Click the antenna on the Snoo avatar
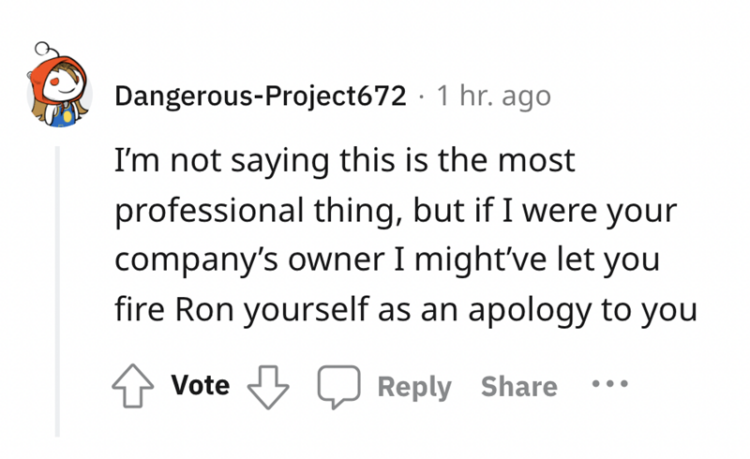Screen dimensions: 750x459 point(46,49)
